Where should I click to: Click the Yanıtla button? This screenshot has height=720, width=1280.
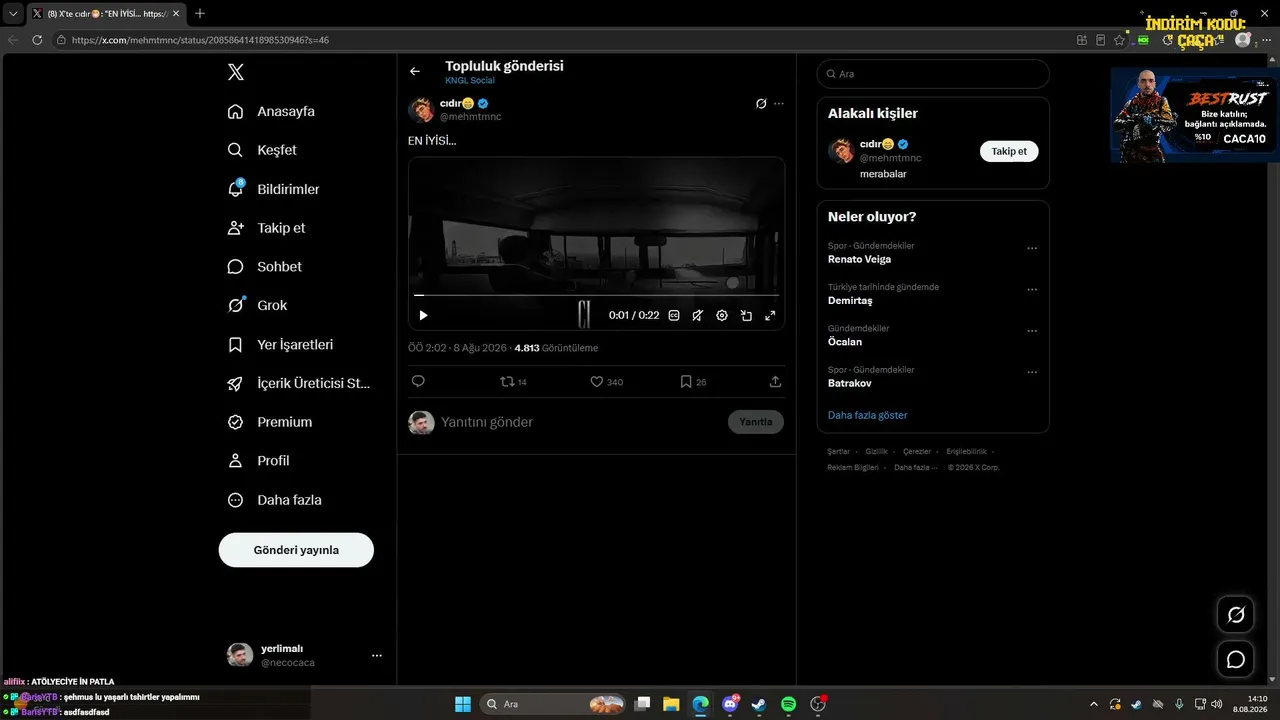[756, 422]
